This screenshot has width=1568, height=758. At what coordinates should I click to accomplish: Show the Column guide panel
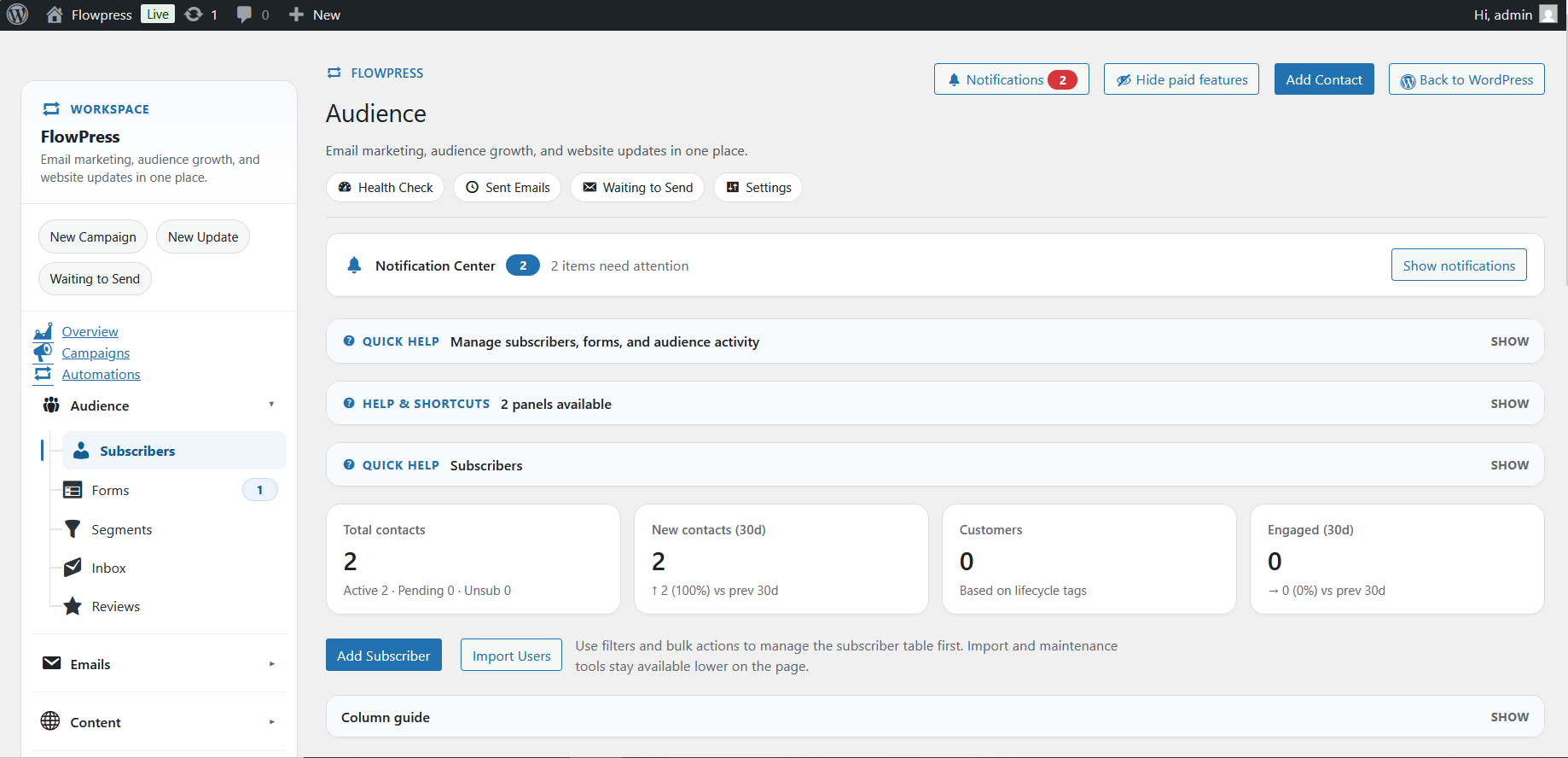(x=1509, y=717)
